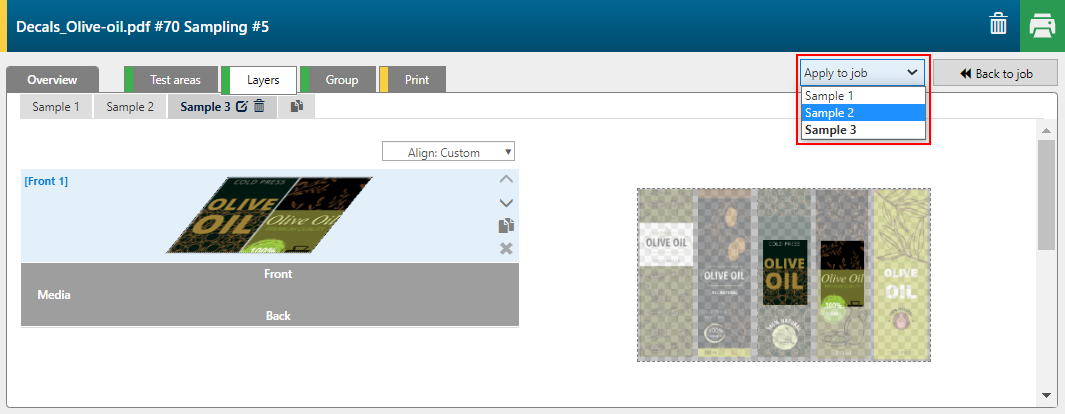Open the Align: Custom dropdown
The height and width of the screenshot is (414, 1065).
(448, 153)
